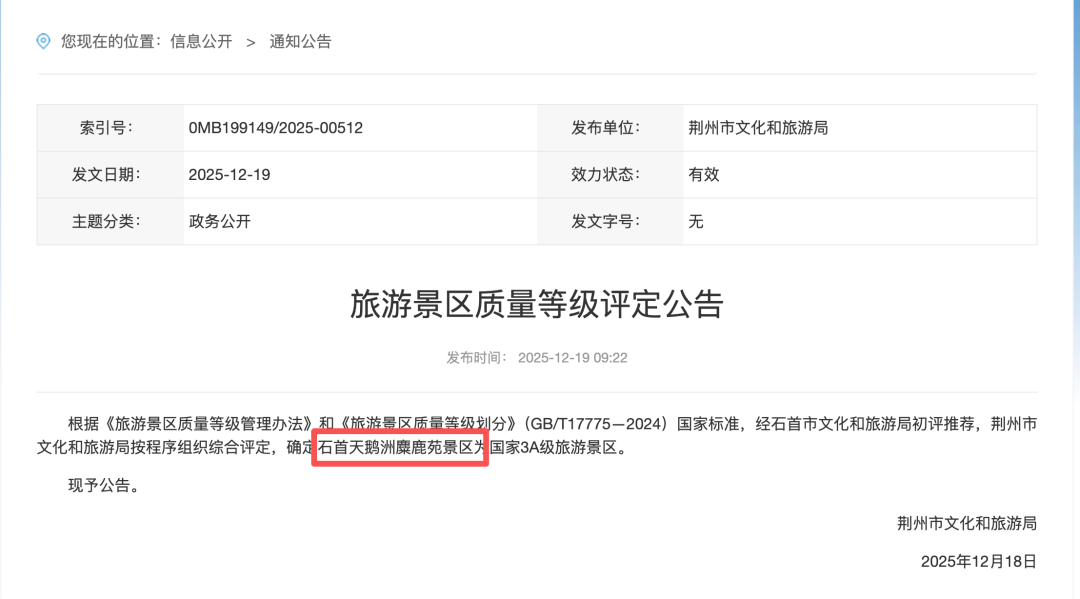
Task: Go to the 通知公告 breadcrumb section
Action: coord(300,41)
